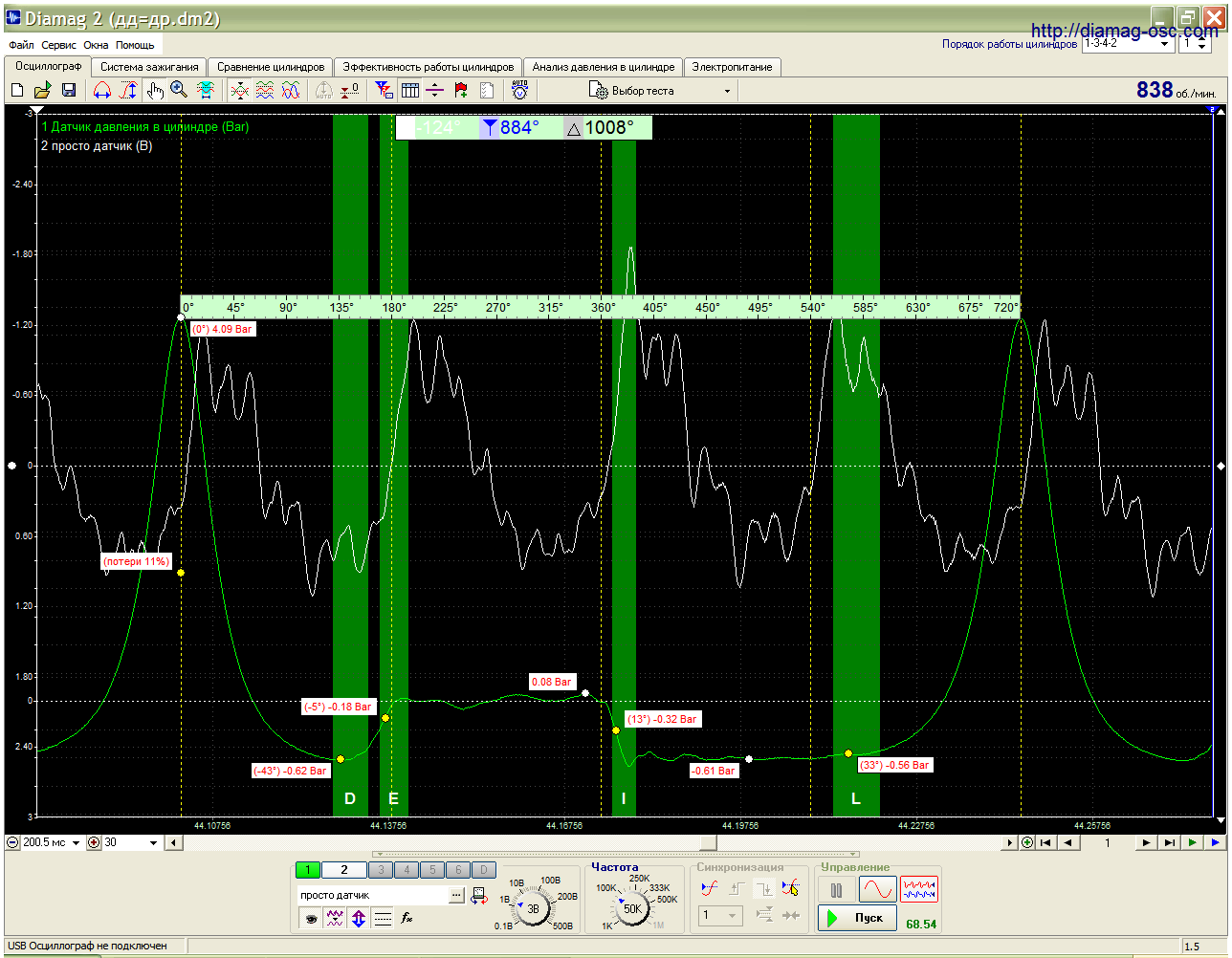Switch to Анализ давления в цилиндре tab
This screenshot has width=1232, height=958.
(604, 67)
